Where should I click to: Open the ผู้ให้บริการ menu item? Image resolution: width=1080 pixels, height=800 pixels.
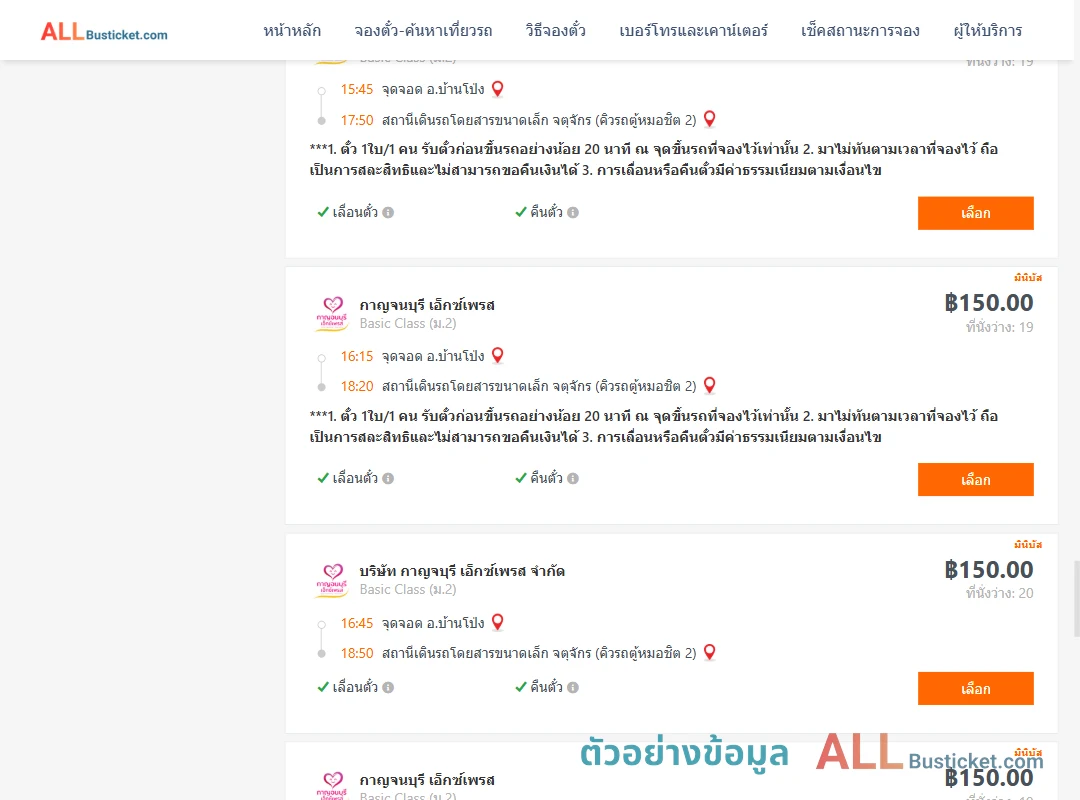pos(988,31)
